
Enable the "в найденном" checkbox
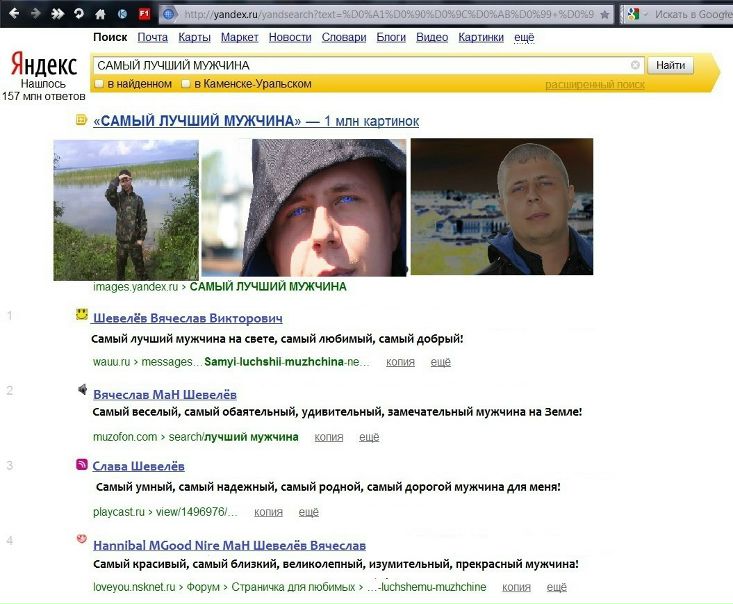click(x=99, y=84)
